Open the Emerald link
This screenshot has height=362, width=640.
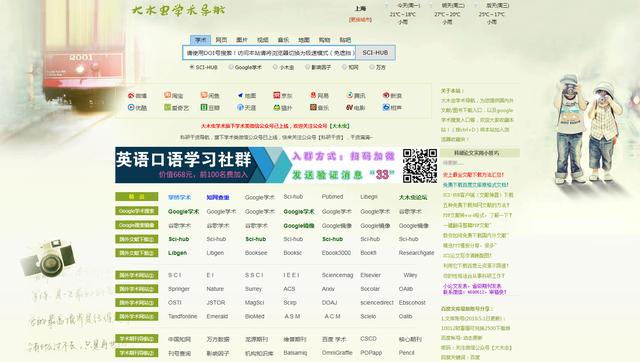[217, 316]
